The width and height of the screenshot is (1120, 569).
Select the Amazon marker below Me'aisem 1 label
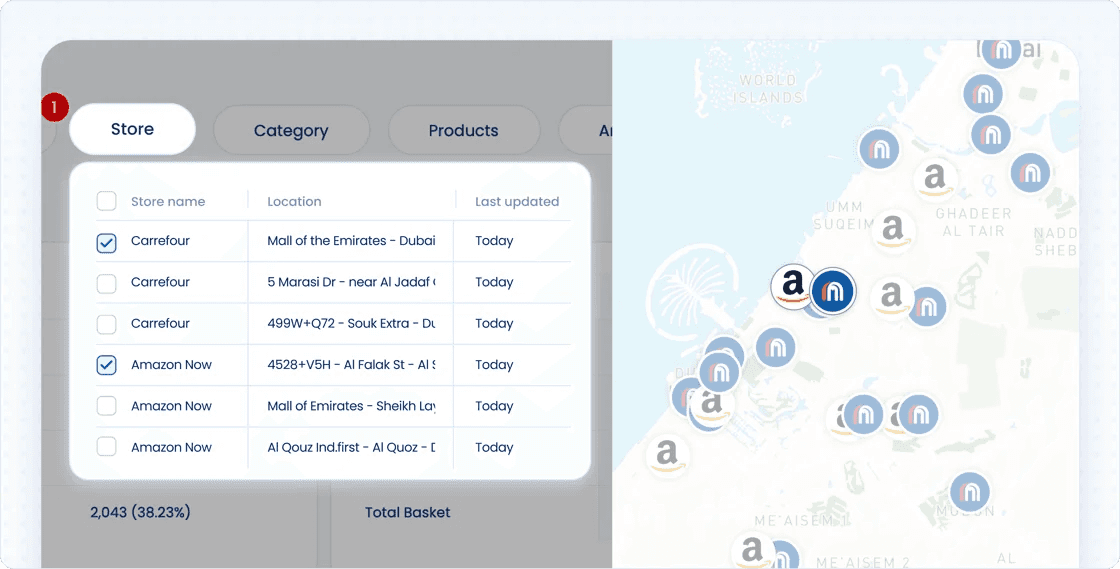(x=751, y=550)
